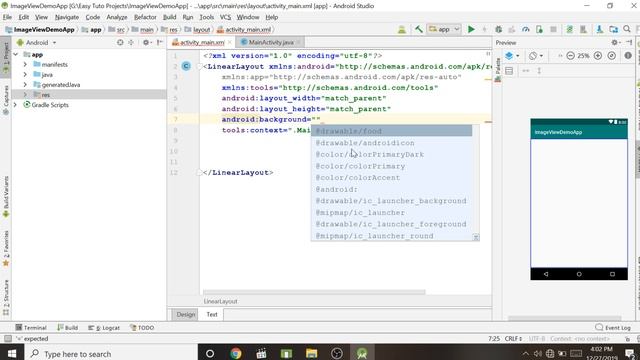Choose @mipmap/ic_launcher suggestion
Screen dimensions: 640x360
click(x=391, y=213)
